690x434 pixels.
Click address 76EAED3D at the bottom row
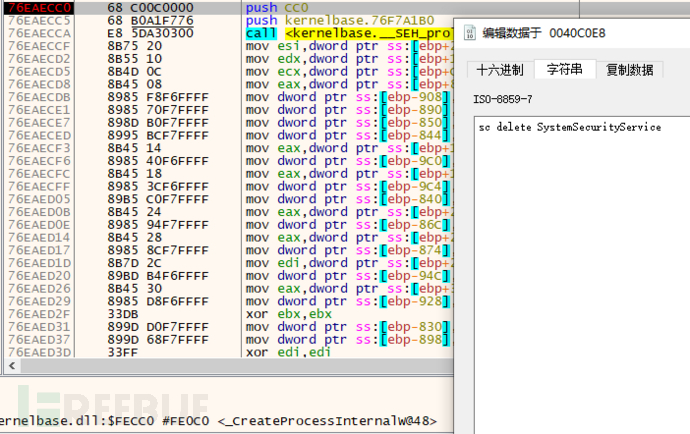point(38,353)
